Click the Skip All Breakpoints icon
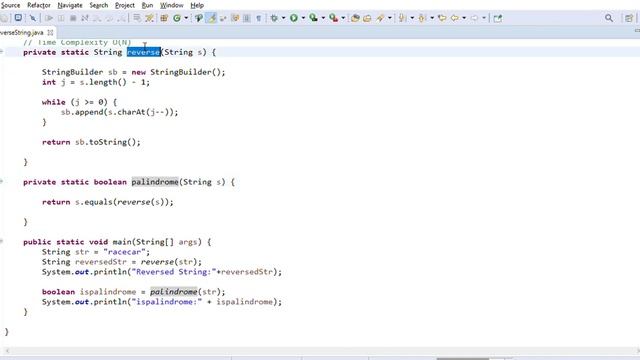This screenshot has width=640, height=360. pyautogui.click(x=33, y=18)
